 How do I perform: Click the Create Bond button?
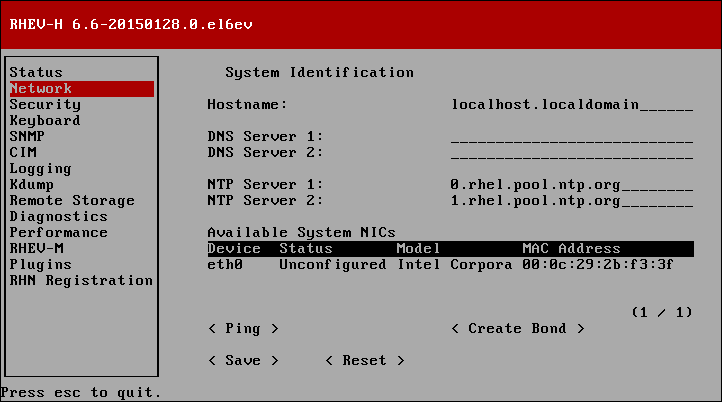518,328
